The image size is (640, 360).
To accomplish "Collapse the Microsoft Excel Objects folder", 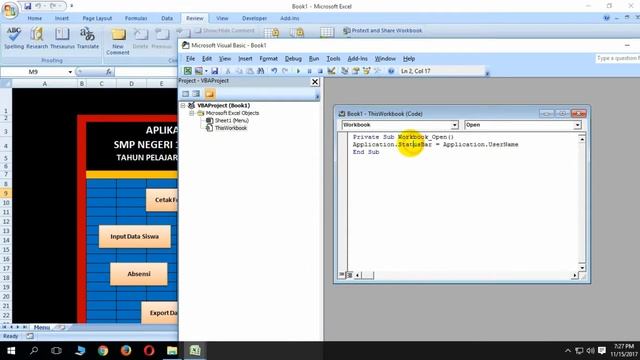I will [191, 113].
